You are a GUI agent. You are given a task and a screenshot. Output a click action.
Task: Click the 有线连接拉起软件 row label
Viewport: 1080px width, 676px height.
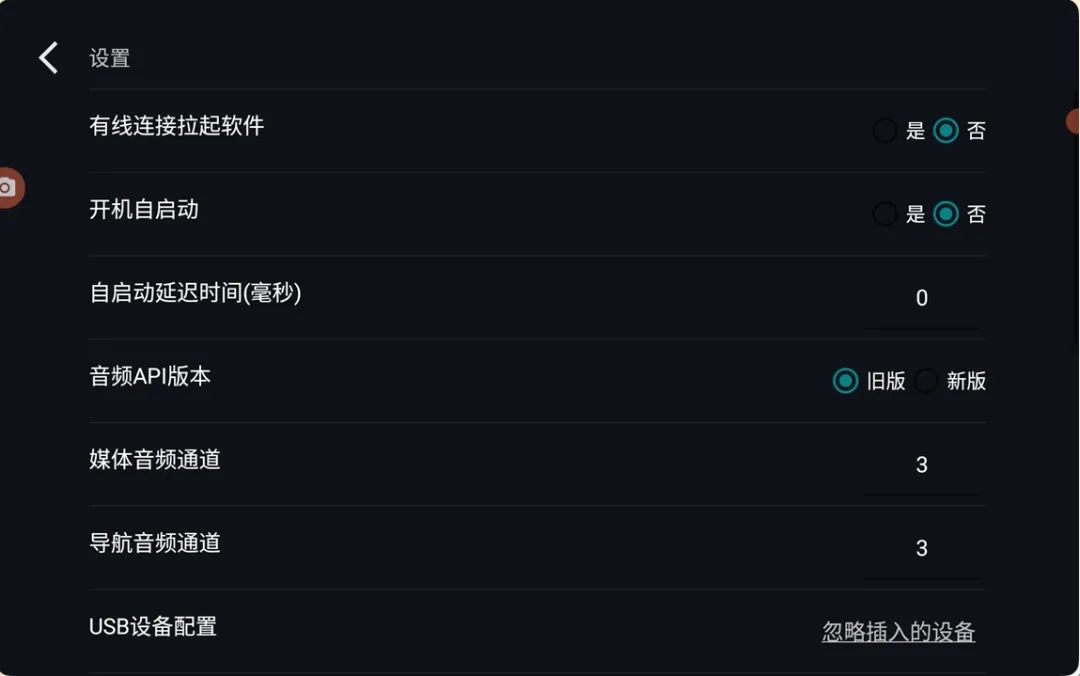[x=176, y=126]
